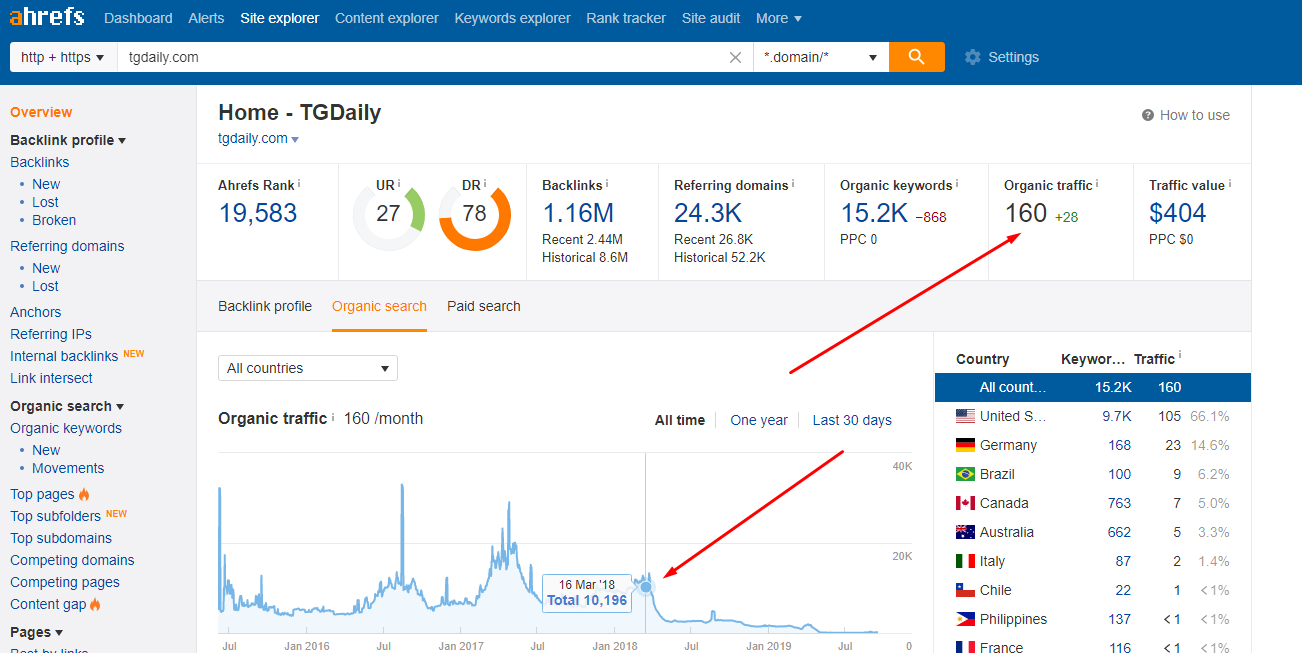This screenshot has width=1302, height=653.
Task: Open the Anchors sidebar link
Action: tap(36, 312)
